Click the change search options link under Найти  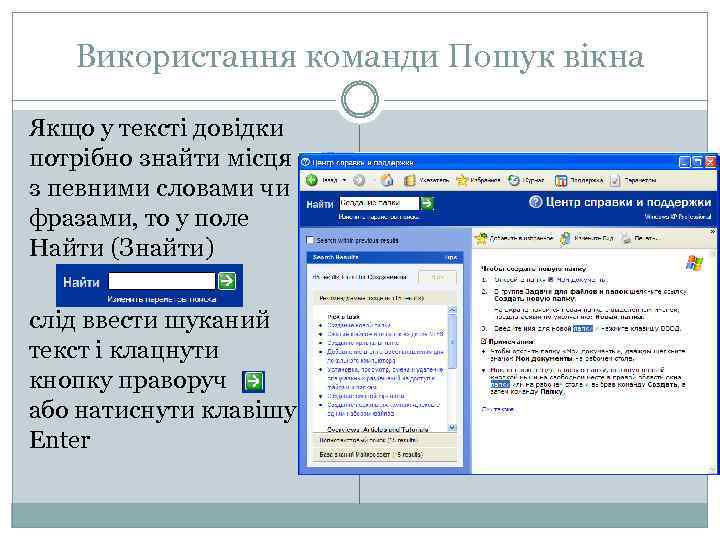click(378, 217)
